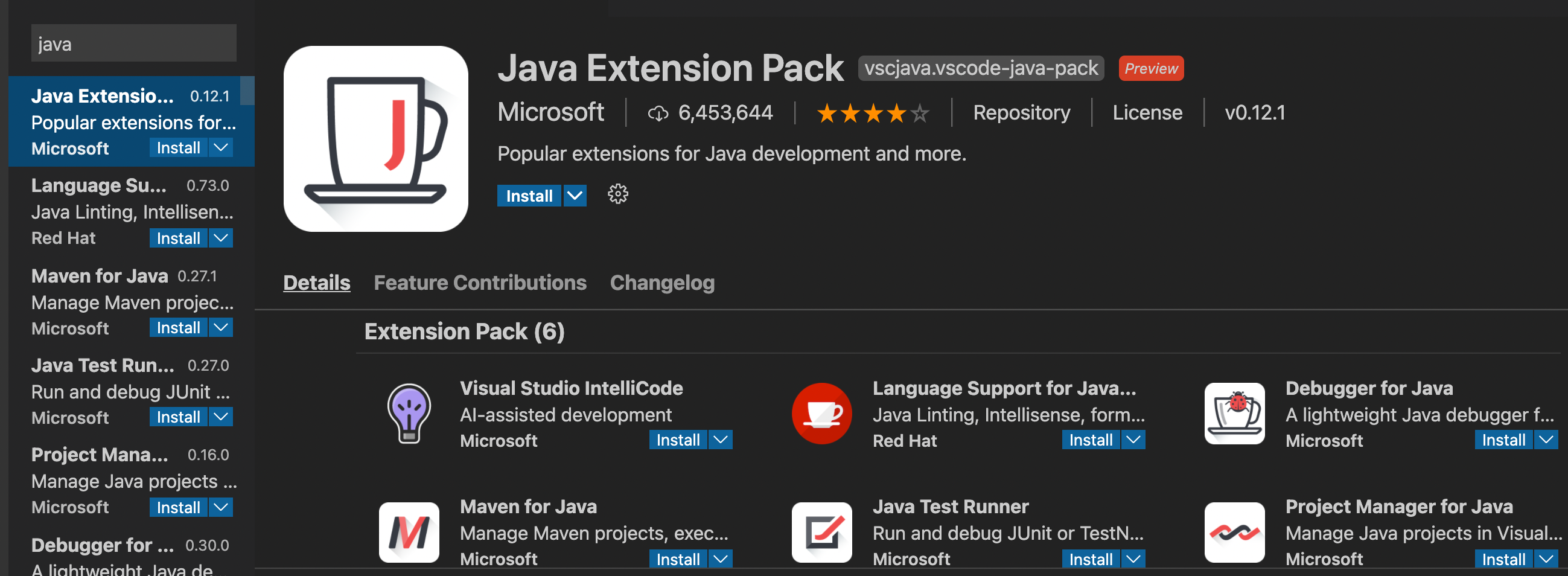Open the Changelog tab
This screenshot has width=1568, height=576.
[x=662, y=283]
